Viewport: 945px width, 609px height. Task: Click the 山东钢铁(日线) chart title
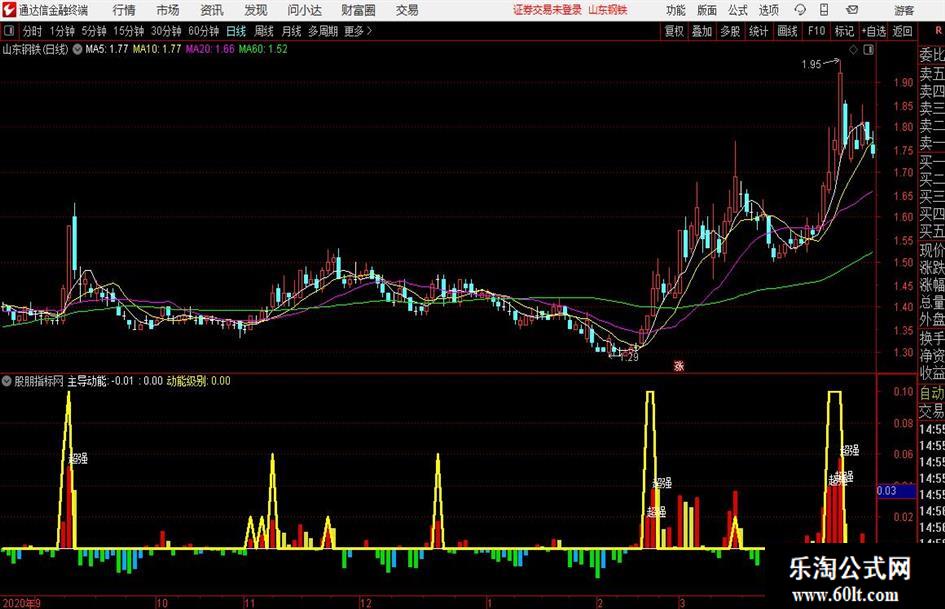point(36,49)
